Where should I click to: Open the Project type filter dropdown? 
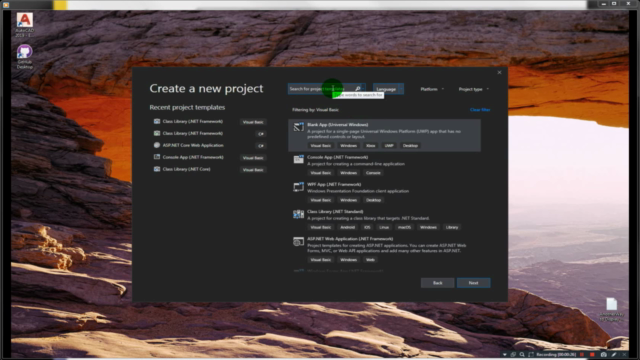(x=473, y=89)
